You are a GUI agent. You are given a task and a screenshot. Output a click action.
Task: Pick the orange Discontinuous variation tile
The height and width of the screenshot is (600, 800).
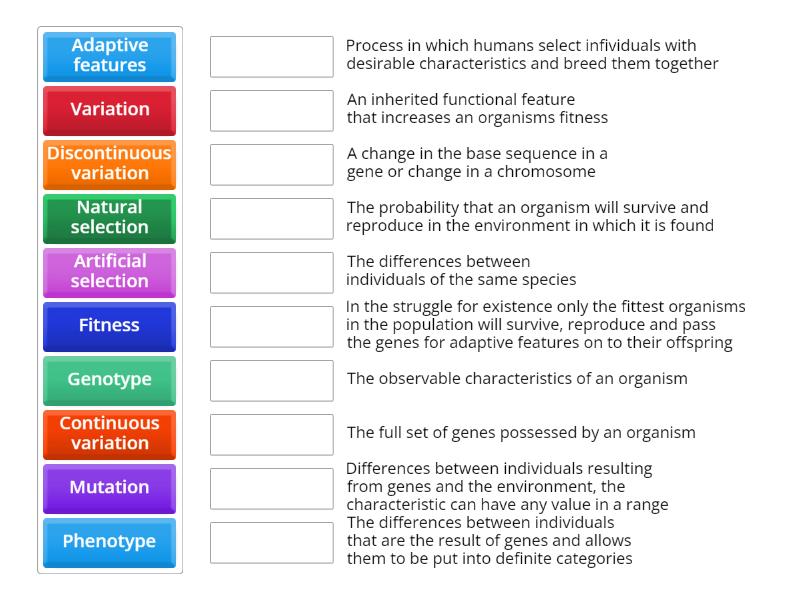[x=110, y=164]
